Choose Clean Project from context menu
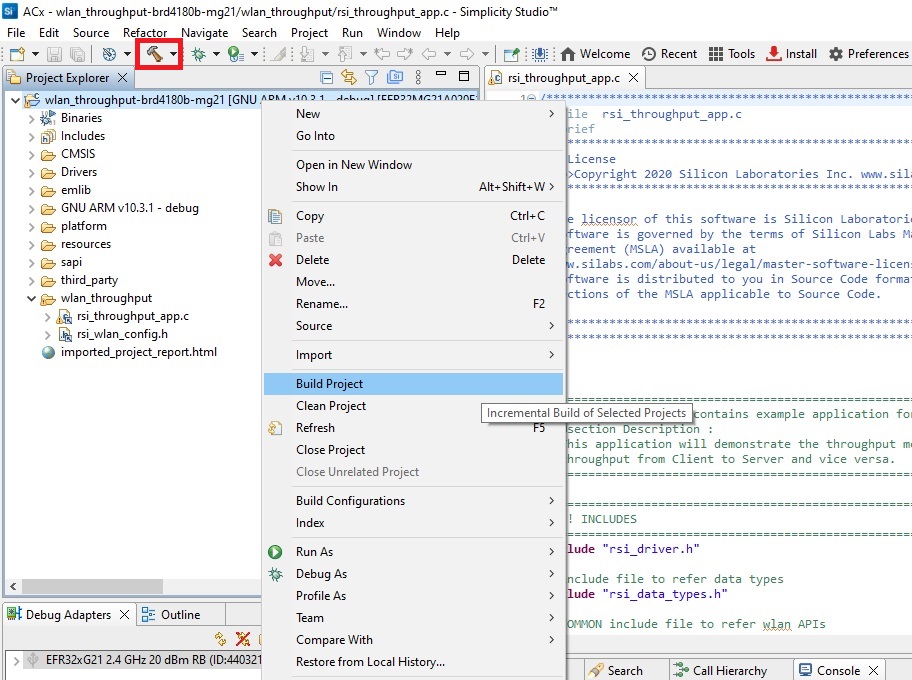The image size is (912, 680). [x=331, y=406]
